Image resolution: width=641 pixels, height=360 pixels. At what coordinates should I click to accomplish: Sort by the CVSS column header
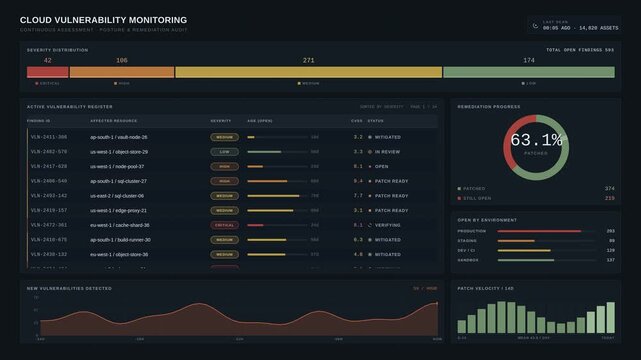coord(356,121)
